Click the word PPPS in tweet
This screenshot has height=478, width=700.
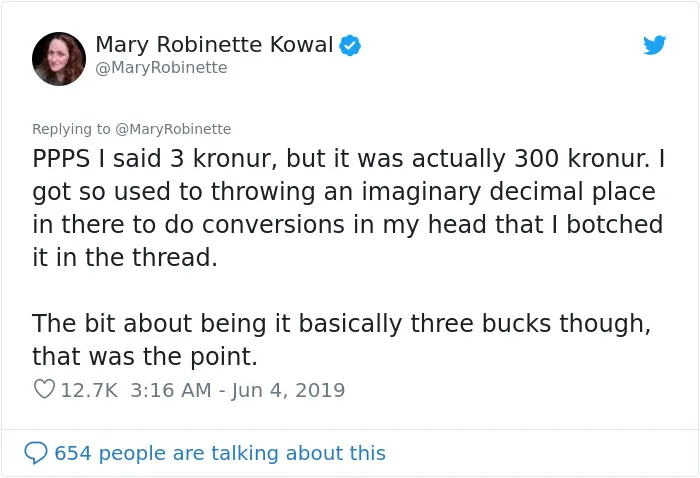coord(61,159)
